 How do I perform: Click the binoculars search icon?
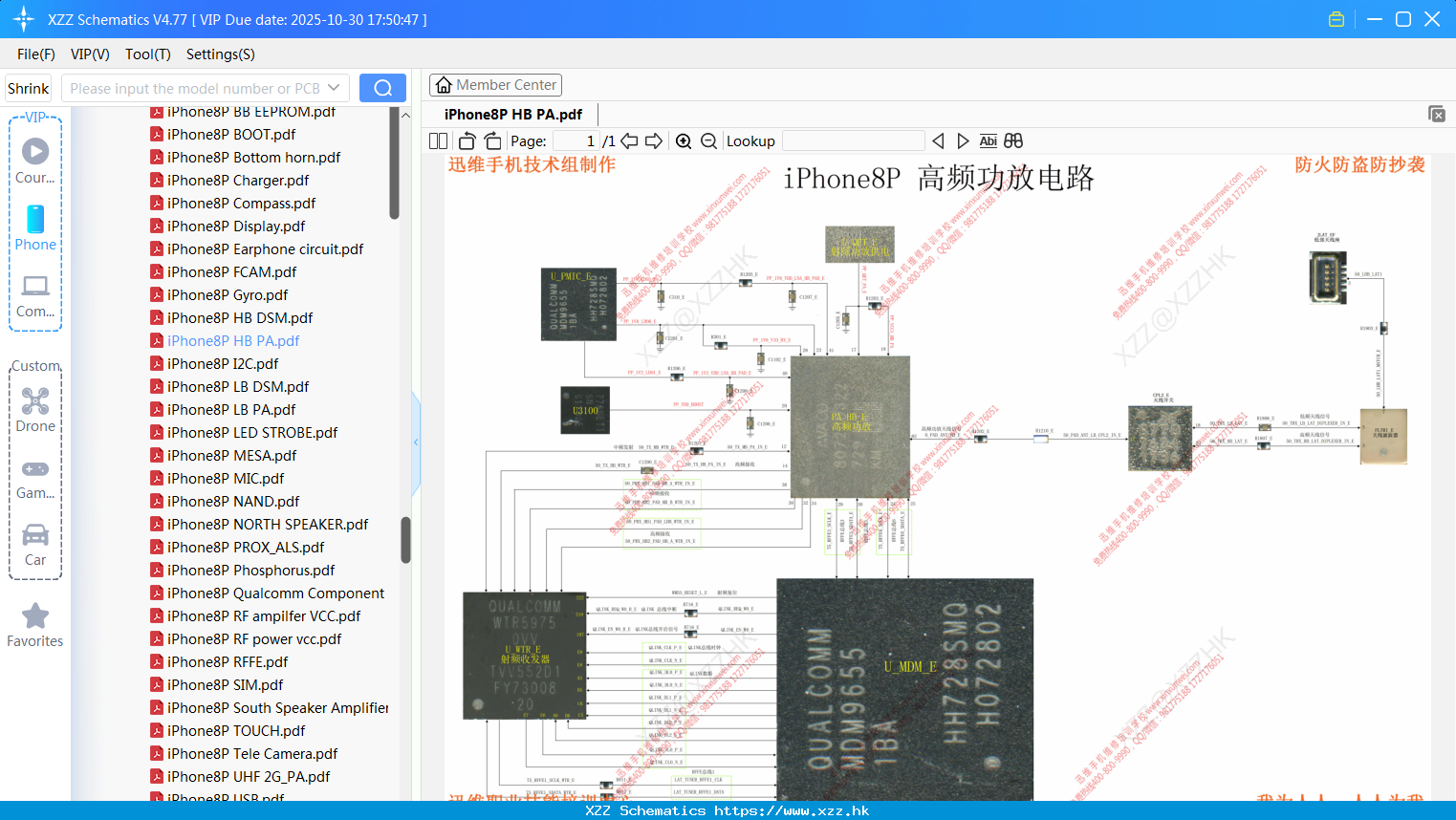tap(1013, 140)
